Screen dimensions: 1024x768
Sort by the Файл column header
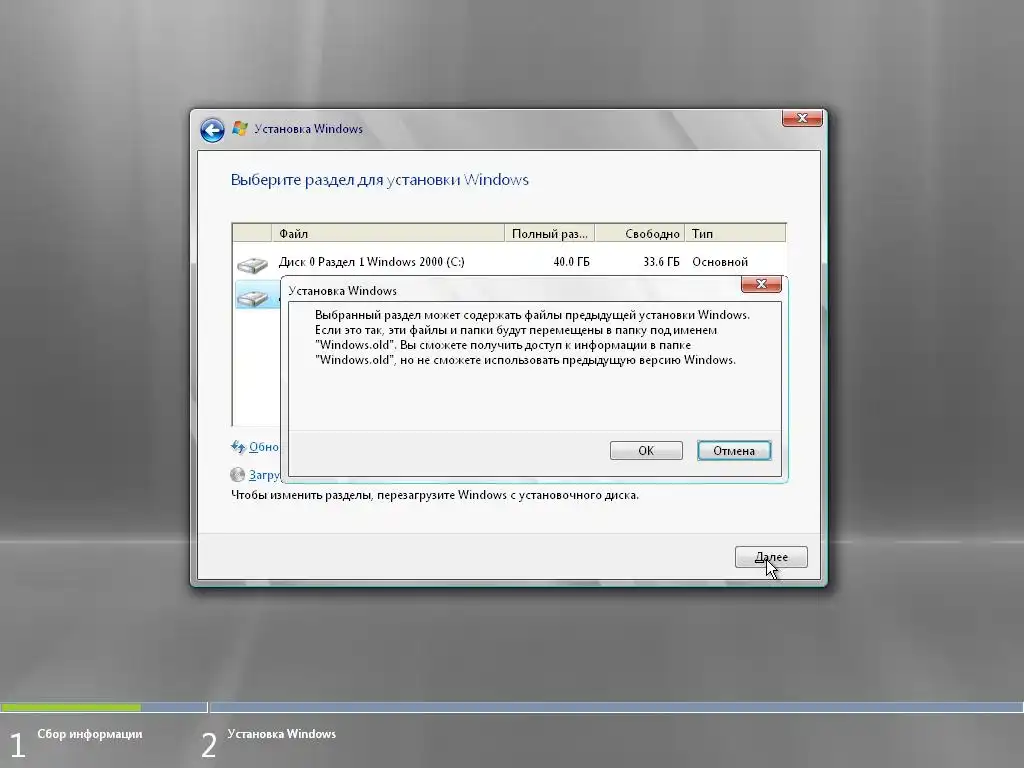388,233
